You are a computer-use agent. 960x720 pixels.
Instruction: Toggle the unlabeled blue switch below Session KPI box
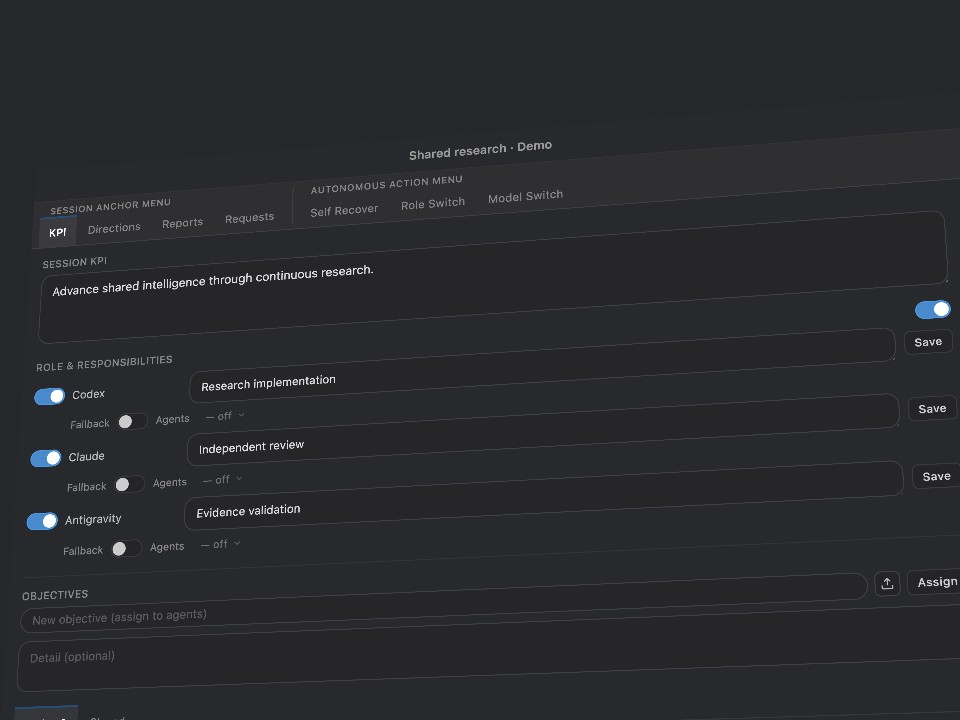tap(933, 309)
